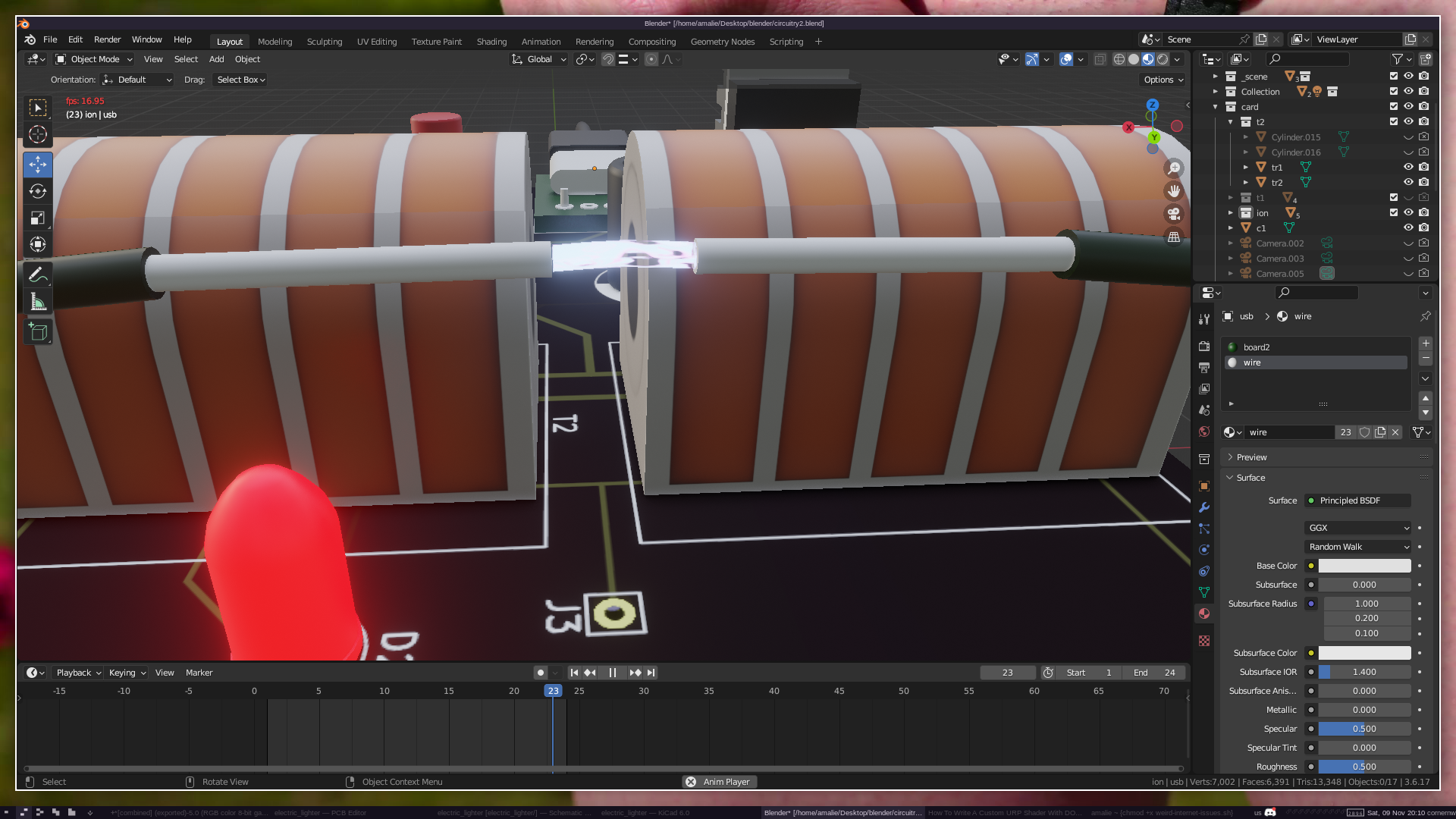Open the Modifiers properties tab (wrench icon)
This screenshot has width=1456, height=819.
pyautogui.click(x=1204, y=507)
